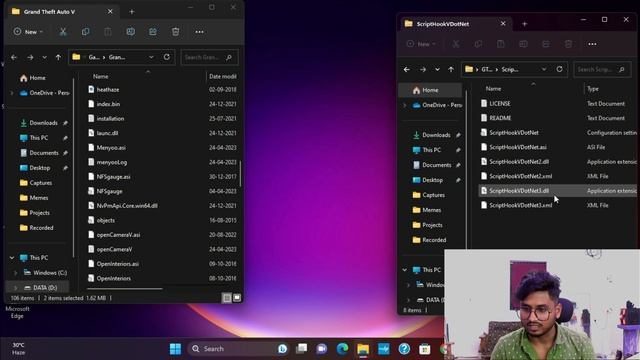
Task: Go up one folder in Grand Theft Auto V window
Action: [58, 58]
